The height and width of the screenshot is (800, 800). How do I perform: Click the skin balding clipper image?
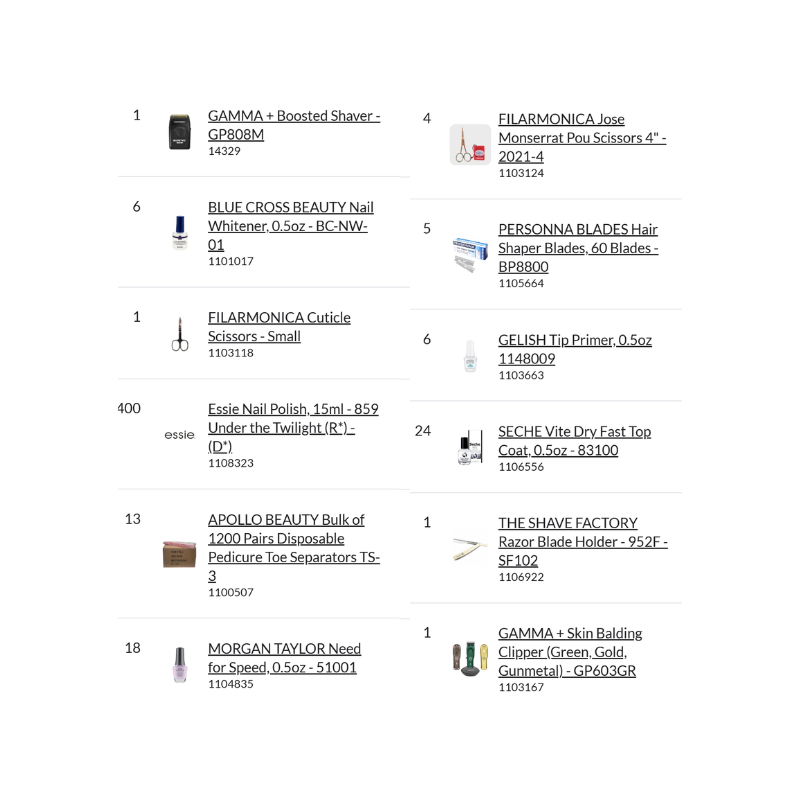(x=469, y=659)
